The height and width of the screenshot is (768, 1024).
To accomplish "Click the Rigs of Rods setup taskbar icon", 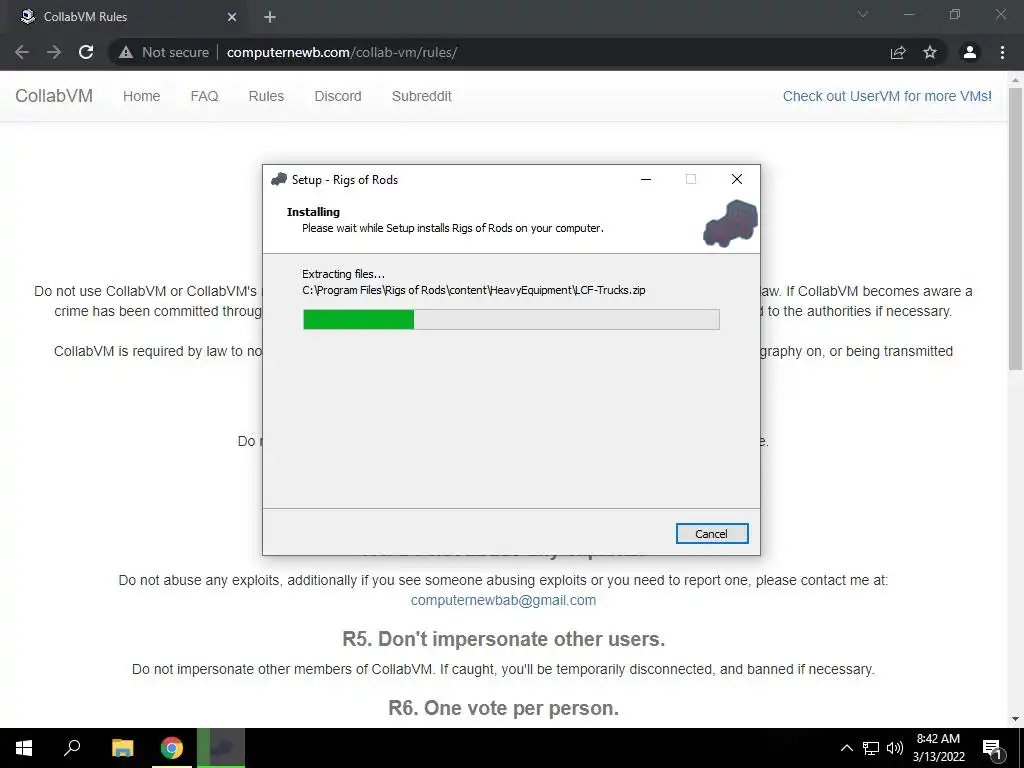I will tap(221, 748).
